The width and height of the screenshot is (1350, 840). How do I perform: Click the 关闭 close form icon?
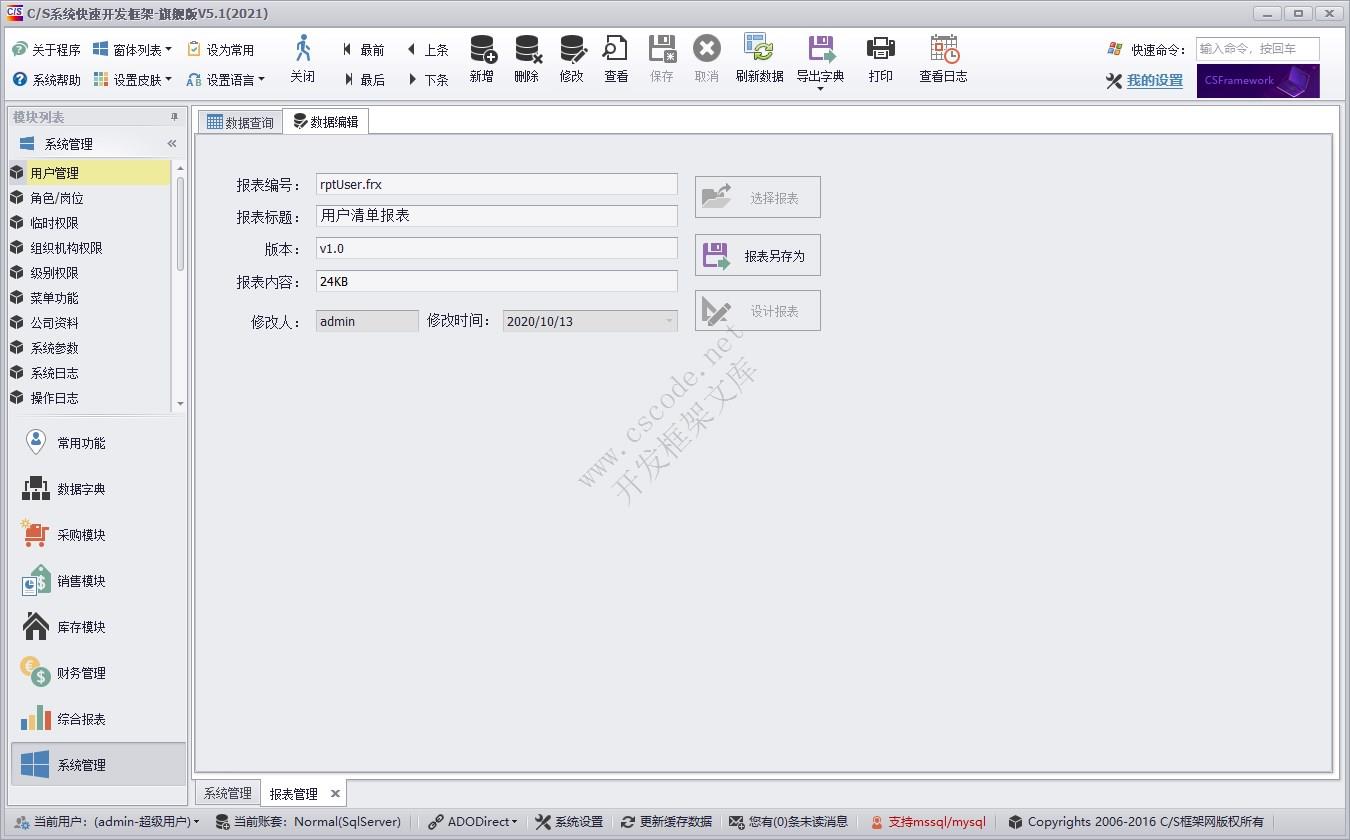click(303, 60)
